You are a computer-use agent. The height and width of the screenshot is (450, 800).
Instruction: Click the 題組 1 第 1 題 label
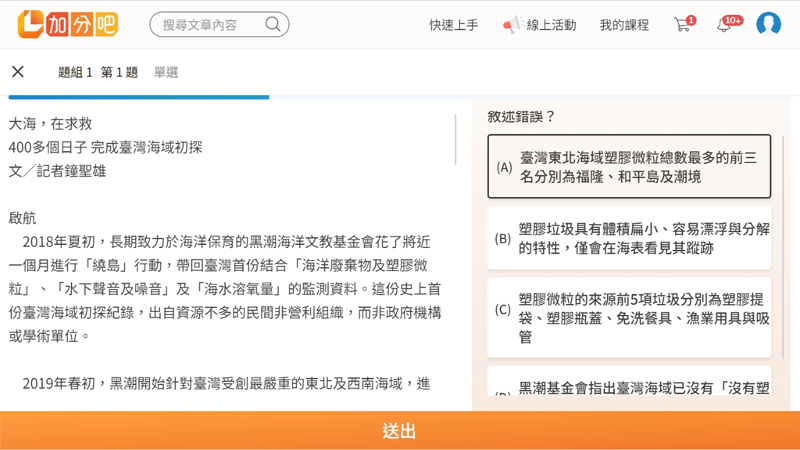tap(98, 72)
